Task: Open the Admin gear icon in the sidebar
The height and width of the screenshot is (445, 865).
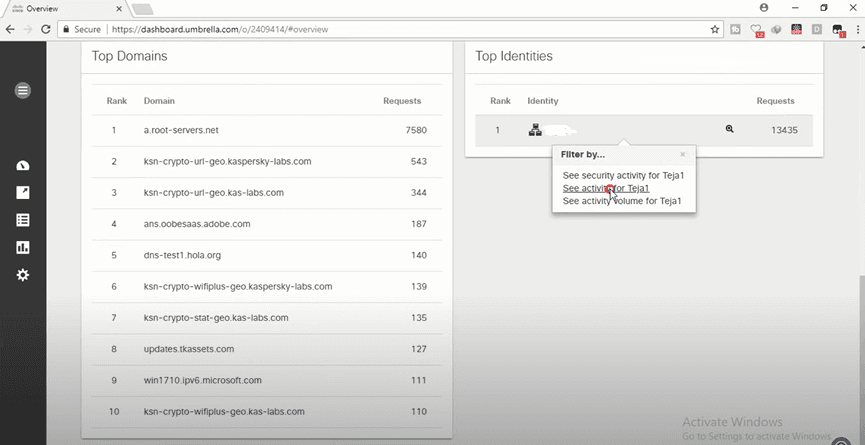Action: [23, 275]
